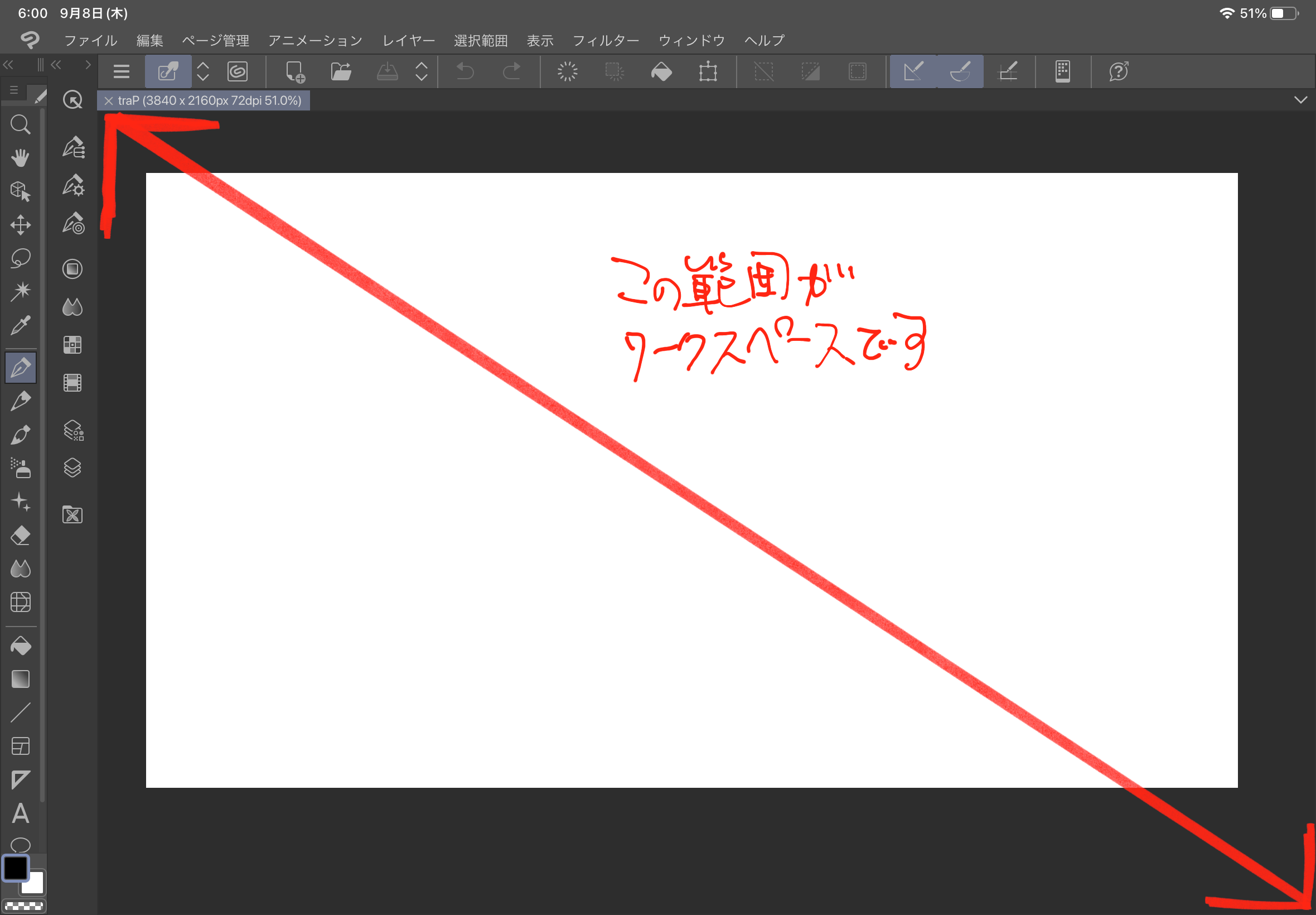Select the Brush tool
This screenshot has width=1316, height=915.
[x=21, y=435]
